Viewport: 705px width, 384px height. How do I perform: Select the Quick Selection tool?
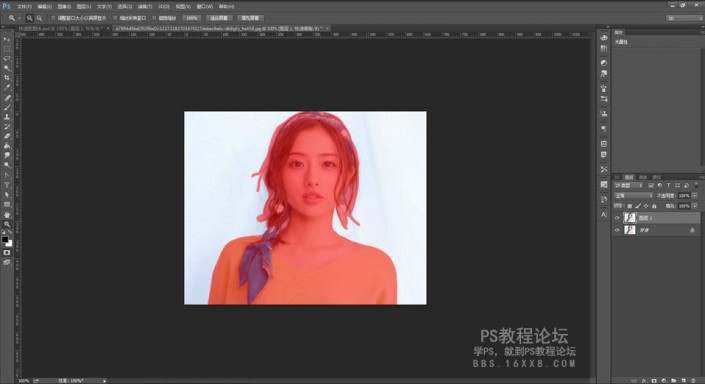coord(7,68)
